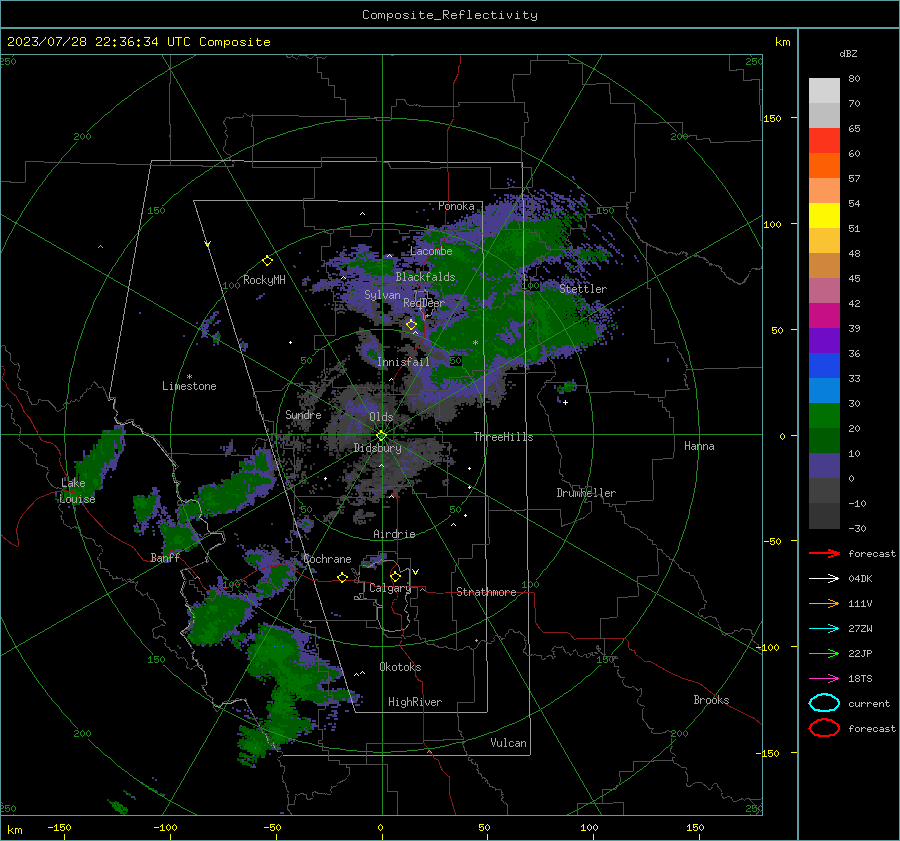The width and height of the screenshot is (900, 841).
Task: Click the Limestone label
Action: (x=189, y=386)
